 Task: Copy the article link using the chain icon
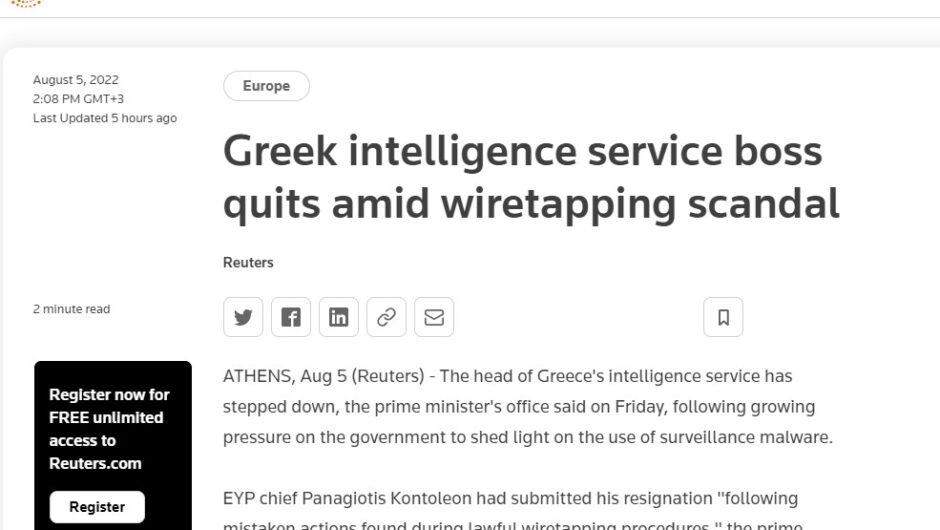click(x=386, y=317)
